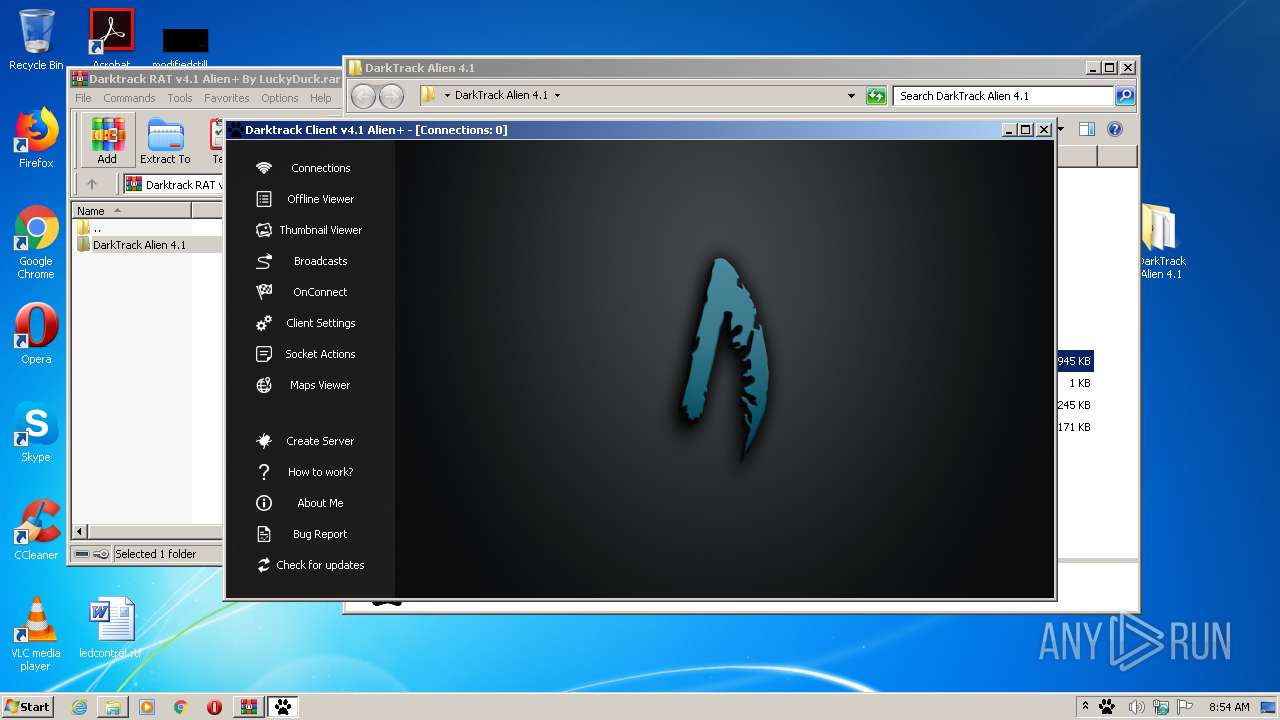Open the Connections section icon

tap(264, 168)
